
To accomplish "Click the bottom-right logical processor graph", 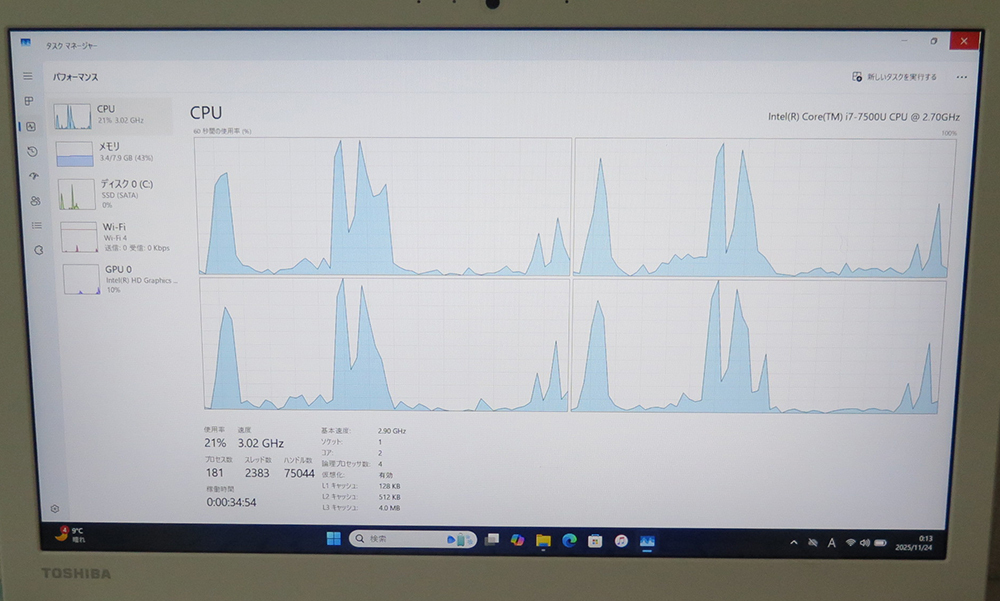I will (758, 346).
